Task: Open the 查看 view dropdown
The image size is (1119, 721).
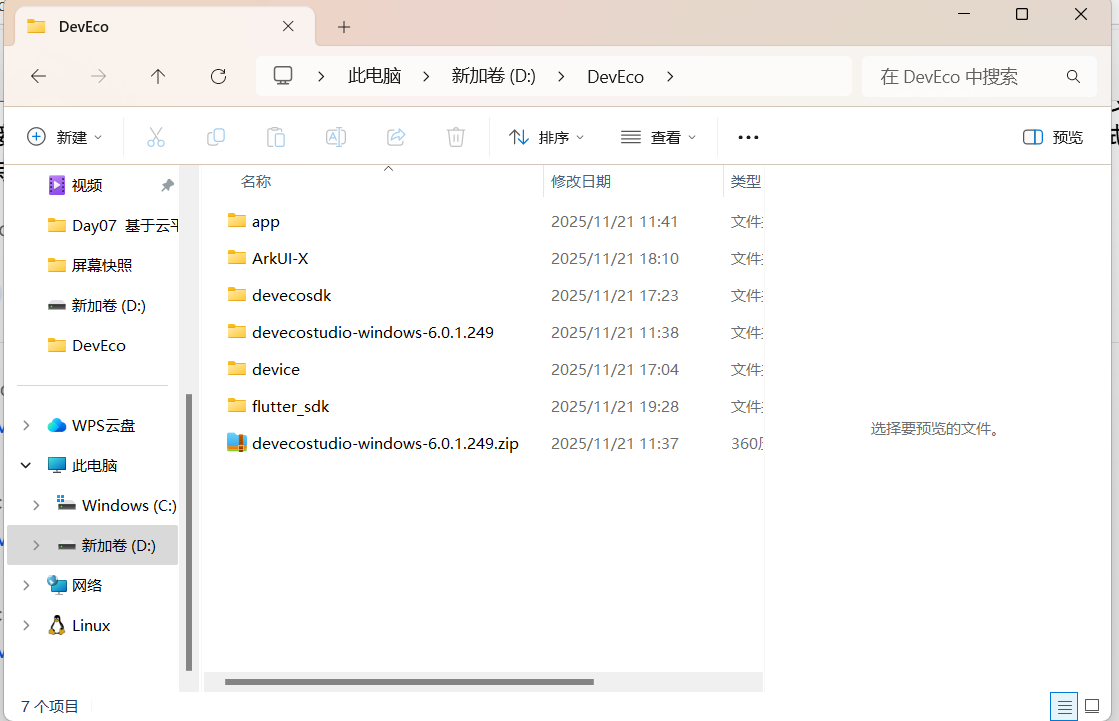Action: click(658, 137)
